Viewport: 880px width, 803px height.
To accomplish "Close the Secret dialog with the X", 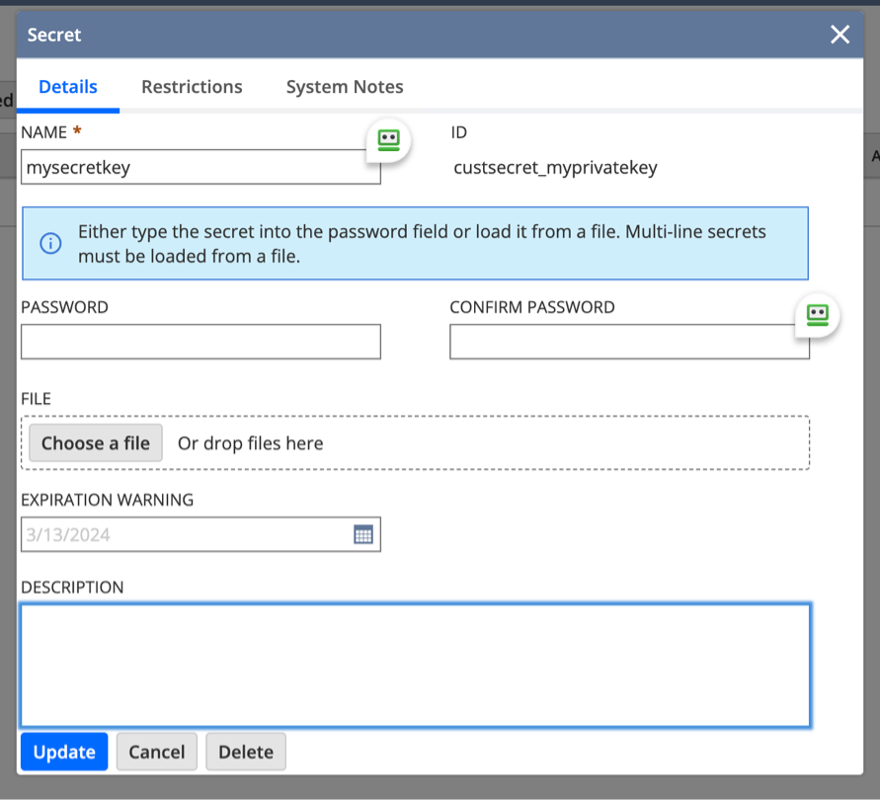I will [x=840, y=35].
